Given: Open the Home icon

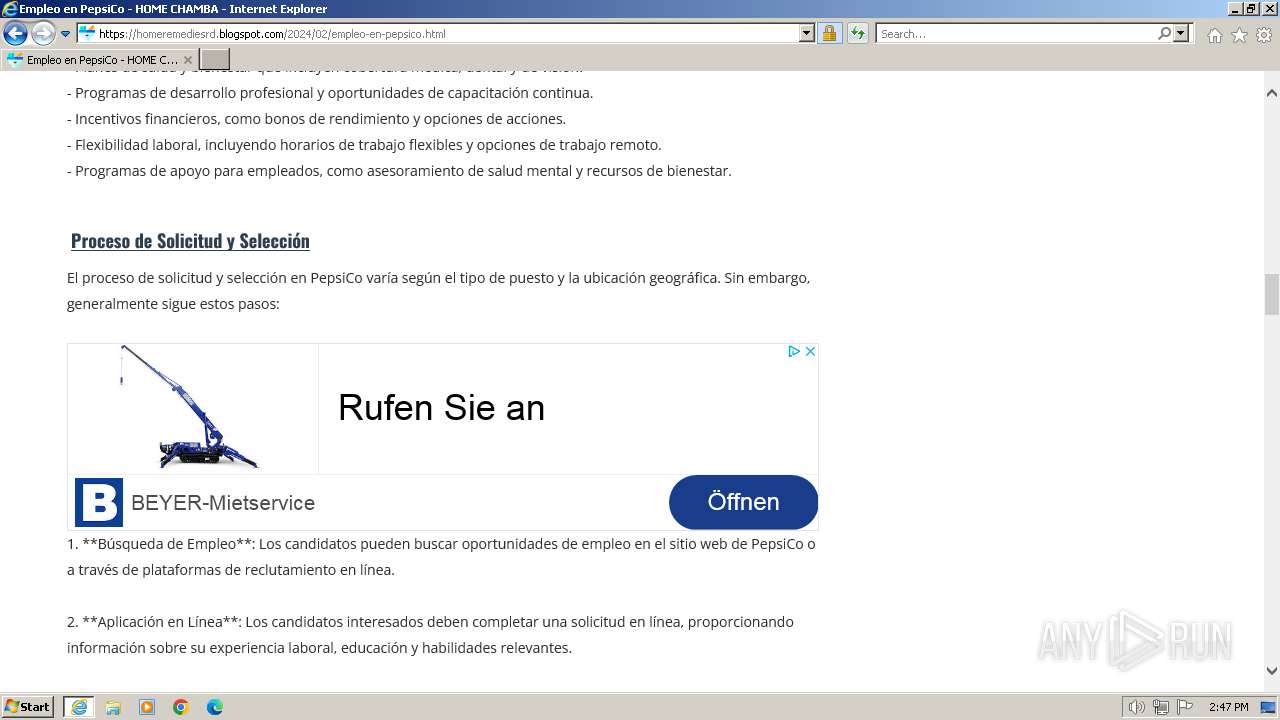Looking at the screenshot, I should [1214, 35].
